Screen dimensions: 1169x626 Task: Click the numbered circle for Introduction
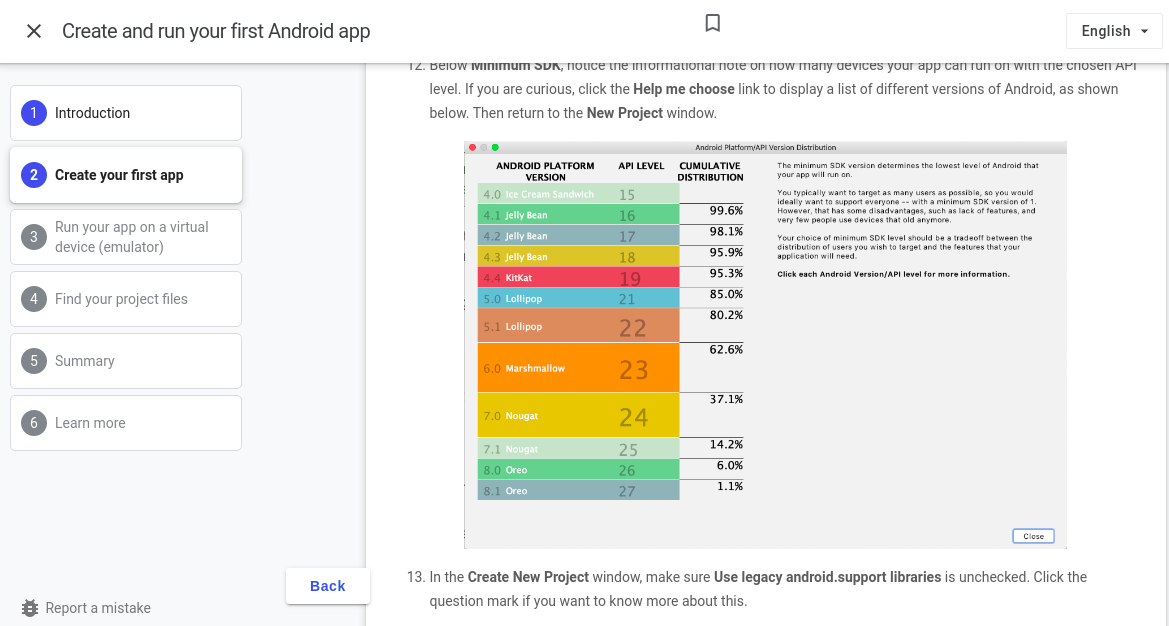tap(33, 113)
